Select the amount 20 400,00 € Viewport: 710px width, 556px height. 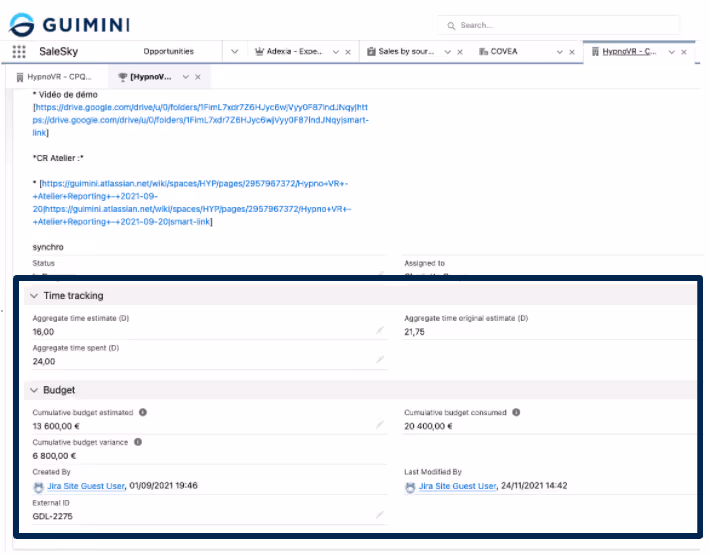point(428,426)
